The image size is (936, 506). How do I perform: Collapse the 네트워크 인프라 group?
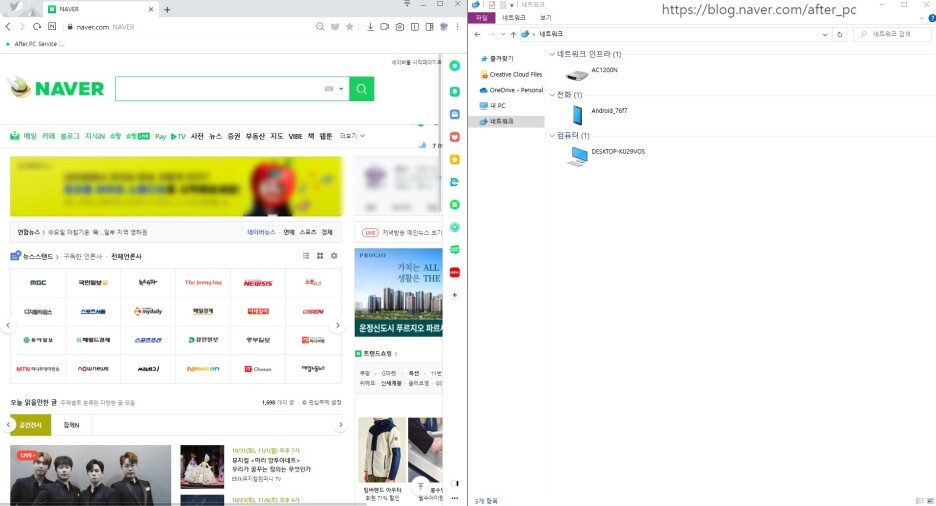pyautogui.click(x=552, y=54)
